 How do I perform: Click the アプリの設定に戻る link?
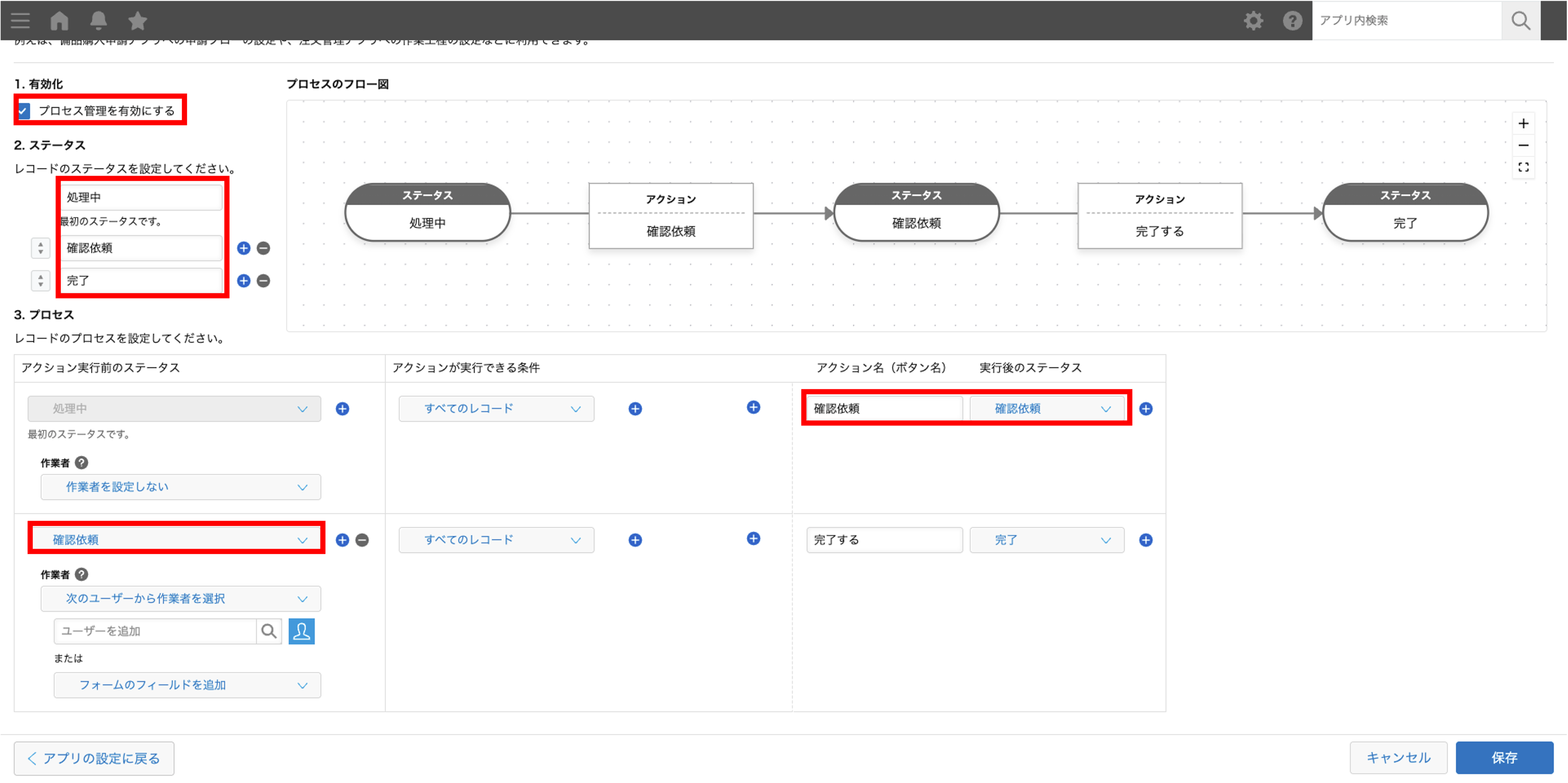point(94,758)
